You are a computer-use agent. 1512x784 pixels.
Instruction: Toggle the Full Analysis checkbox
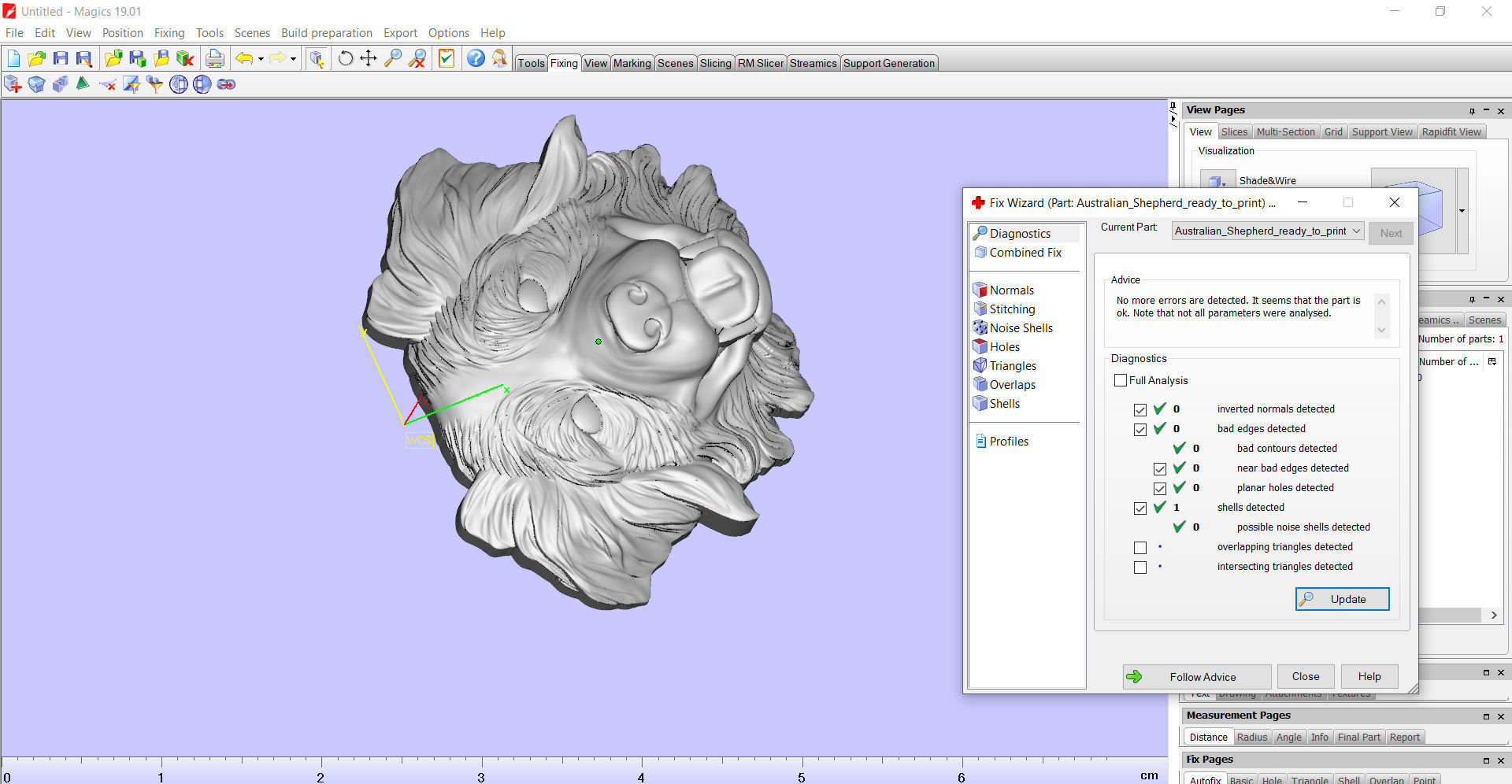1121,380
